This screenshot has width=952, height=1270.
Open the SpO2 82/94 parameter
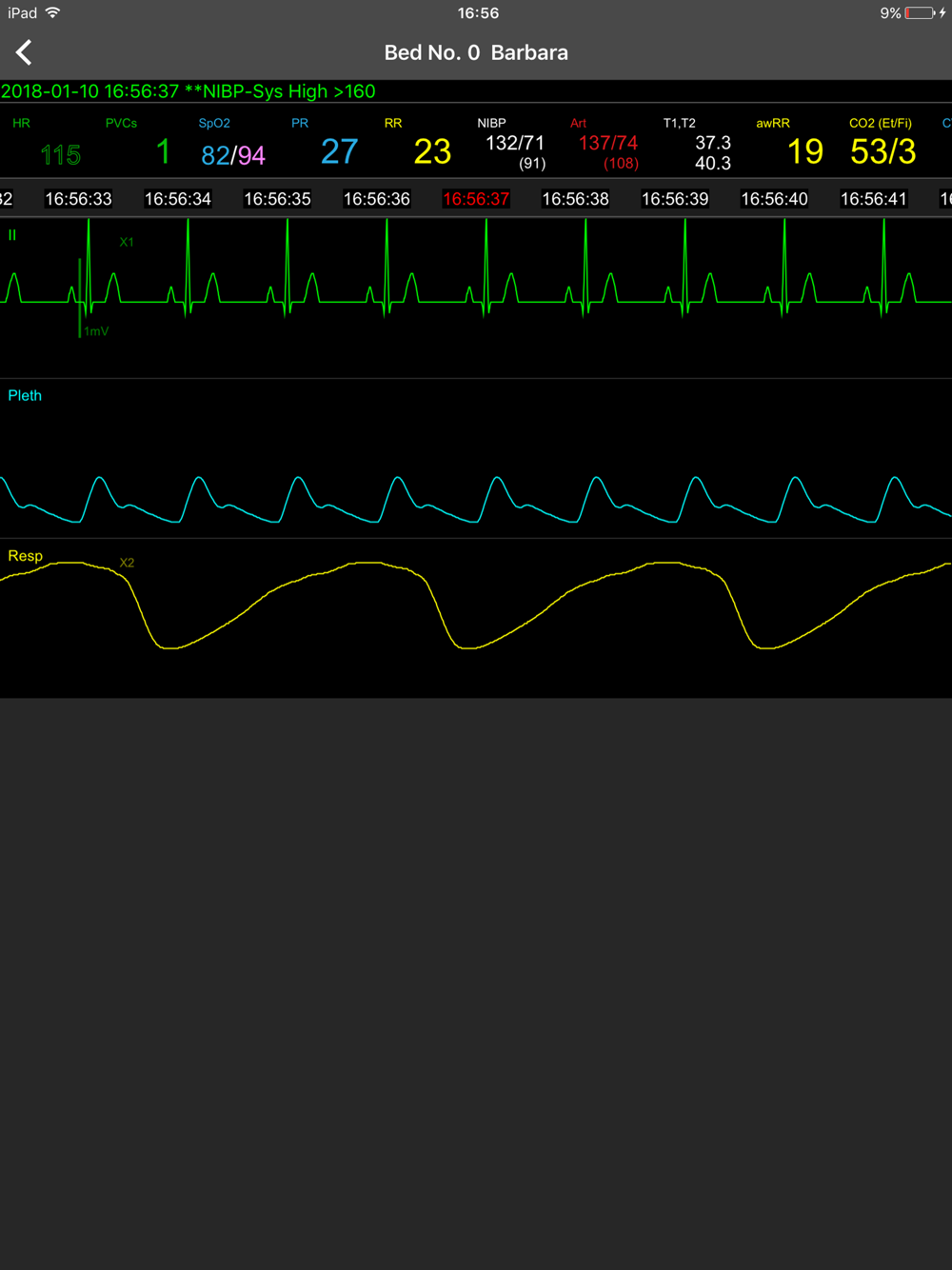[x=233, y=154]
